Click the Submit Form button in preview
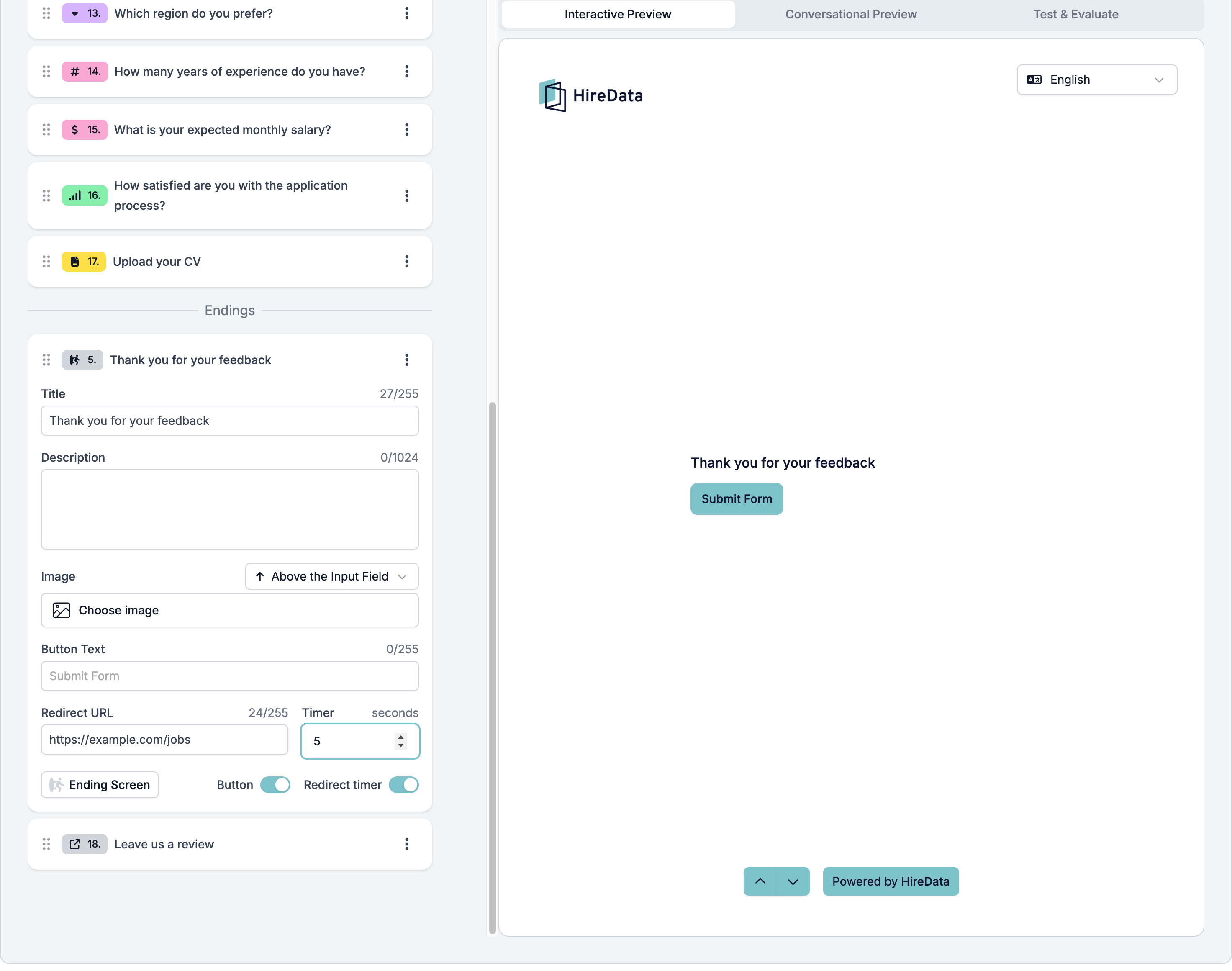1232x971 pixels. (x=737, y=499)
